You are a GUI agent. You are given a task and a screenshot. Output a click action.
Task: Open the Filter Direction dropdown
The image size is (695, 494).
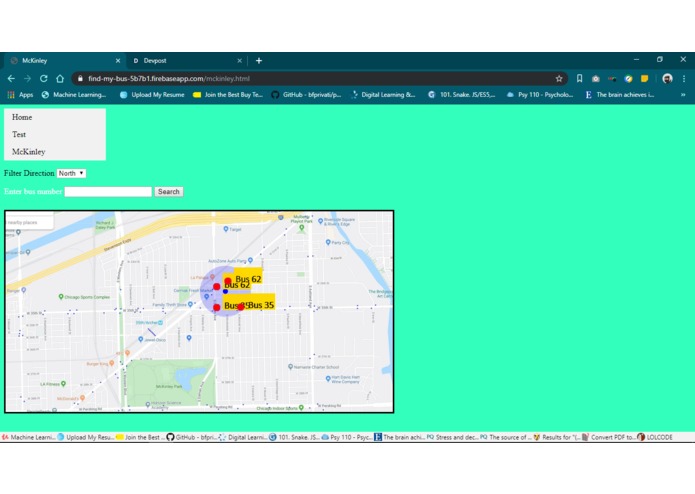pyautogui.click(x=71, y=173)
